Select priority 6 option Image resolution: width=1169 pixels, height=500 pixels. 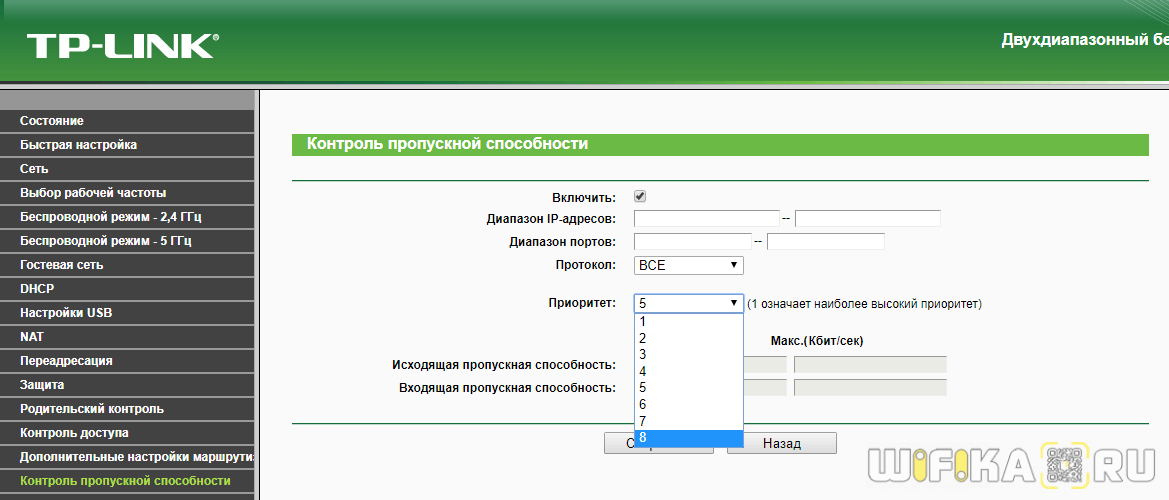pyautogui.click(x=689, y=404)
